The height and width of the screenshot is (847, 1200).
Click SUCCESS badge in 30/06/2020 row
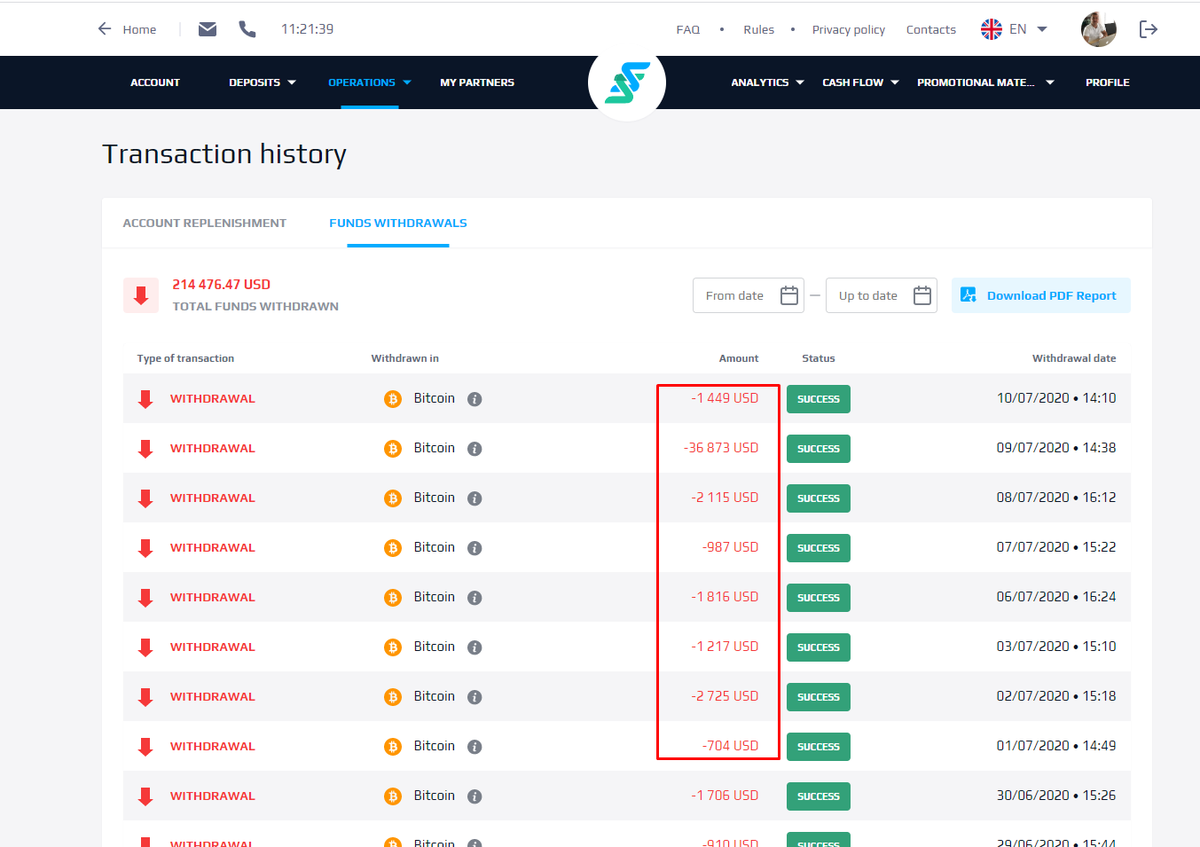coord(818,796)
